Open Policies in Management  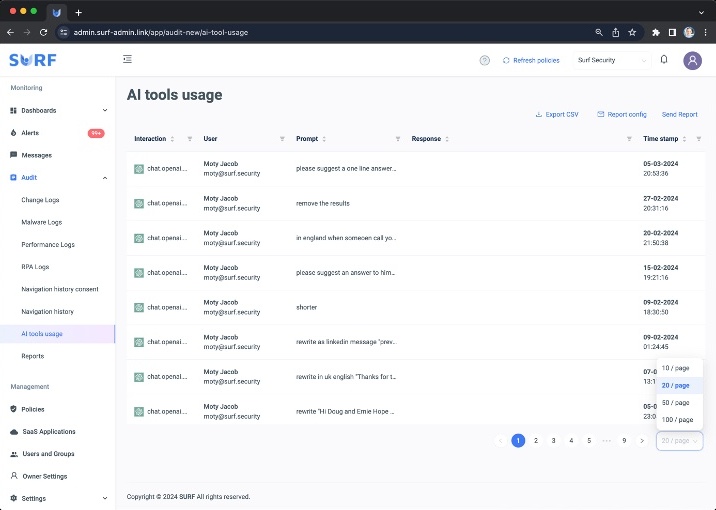(x=33, y=409)
